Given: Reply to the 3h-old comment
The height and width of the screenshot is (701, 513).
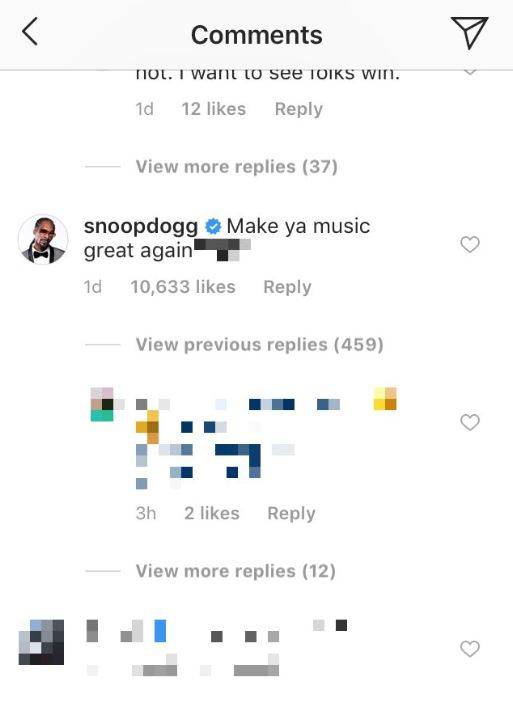Looking at the screenshot, I should (x=291, y=513).
